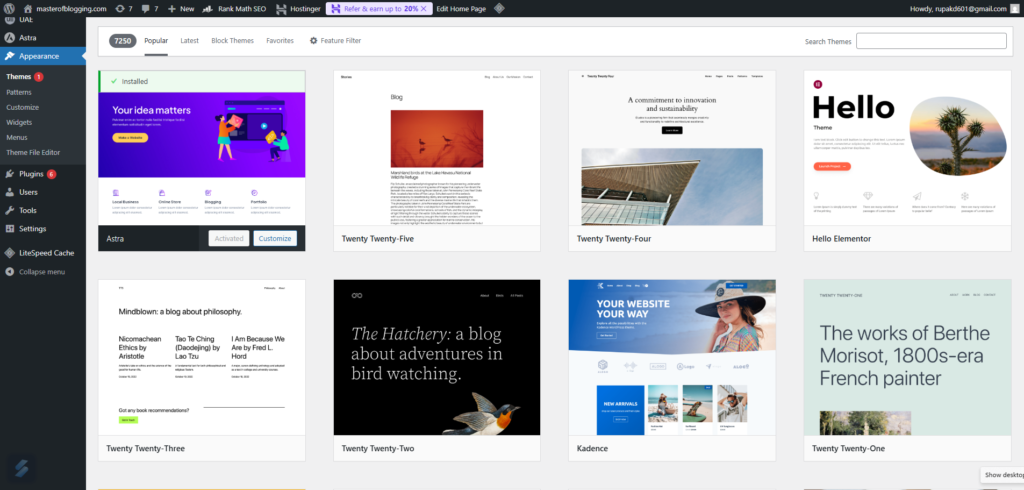The image size is (1024, 490).
Task: Open Themes submenu item
Action: pyautogui.click(x=18, y=76)
